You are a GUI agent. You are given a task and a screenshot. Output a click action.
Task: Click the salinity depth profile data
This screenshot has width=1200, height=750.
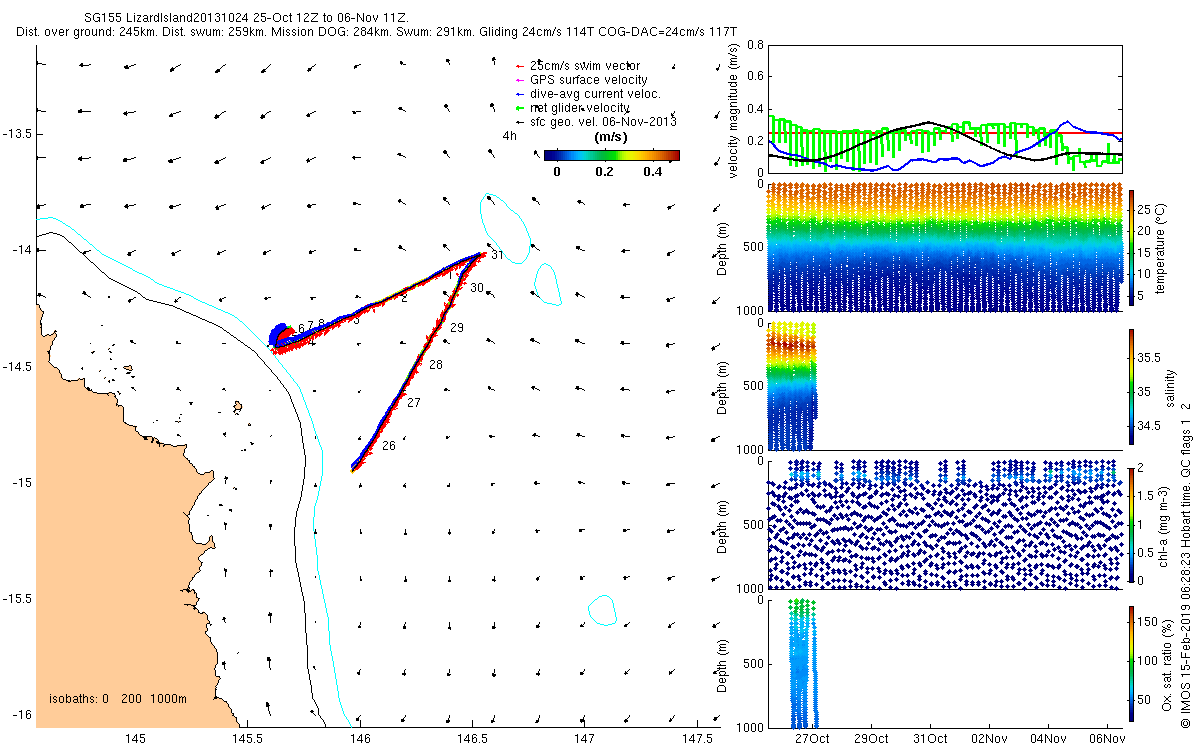click(792, 386)
